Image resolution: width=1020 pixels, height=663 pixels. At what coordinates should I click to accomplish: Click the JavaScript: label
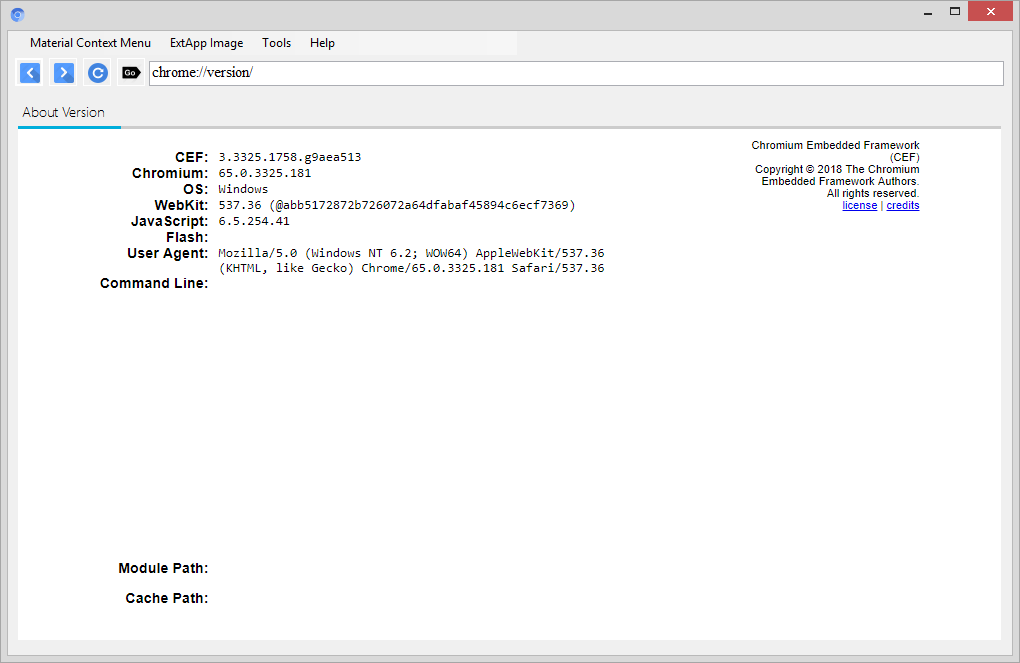[169, 221]
